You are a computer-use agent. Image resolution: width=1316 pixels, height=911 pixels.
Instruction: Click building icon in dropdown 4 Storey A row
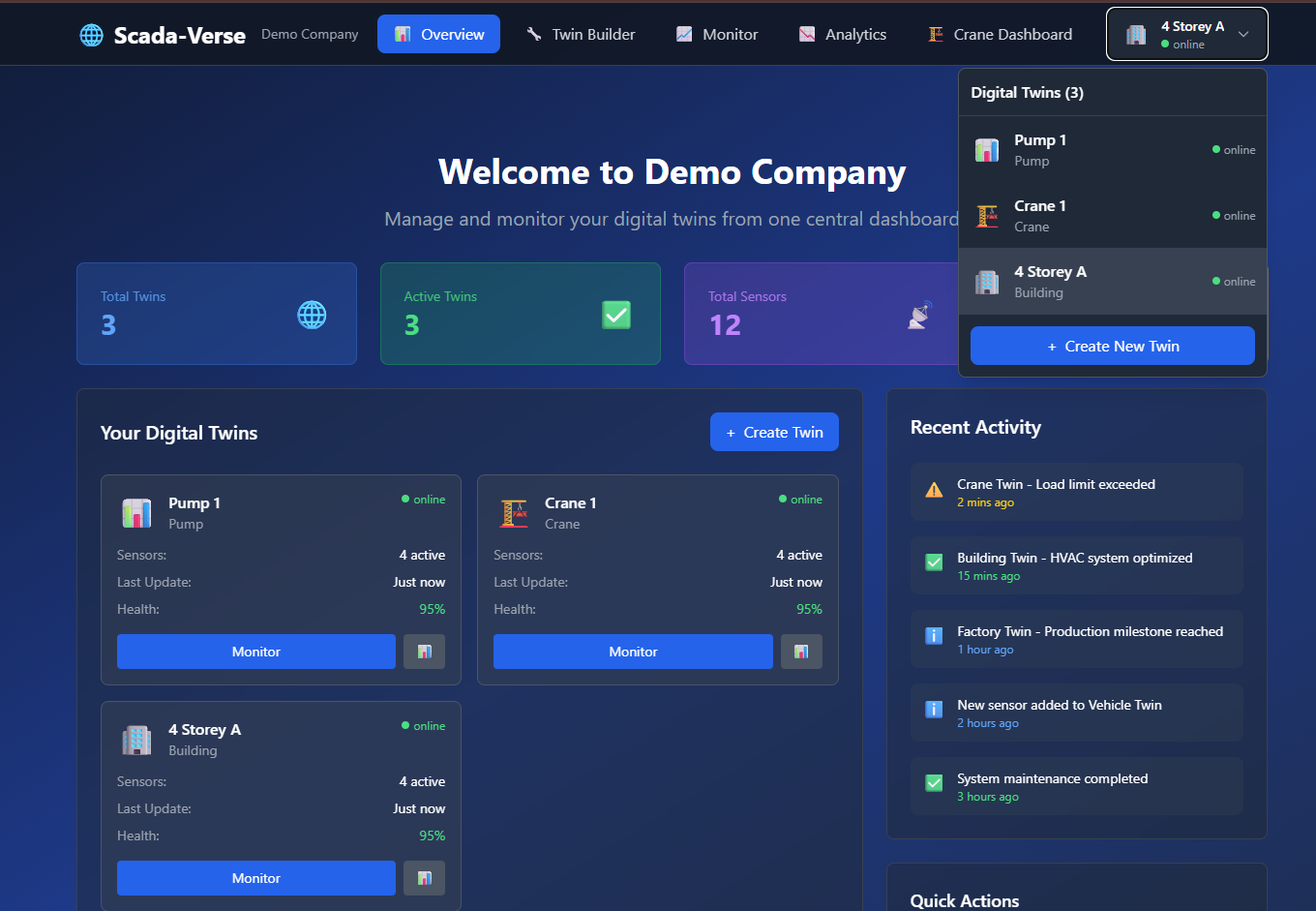click(987, 282)
